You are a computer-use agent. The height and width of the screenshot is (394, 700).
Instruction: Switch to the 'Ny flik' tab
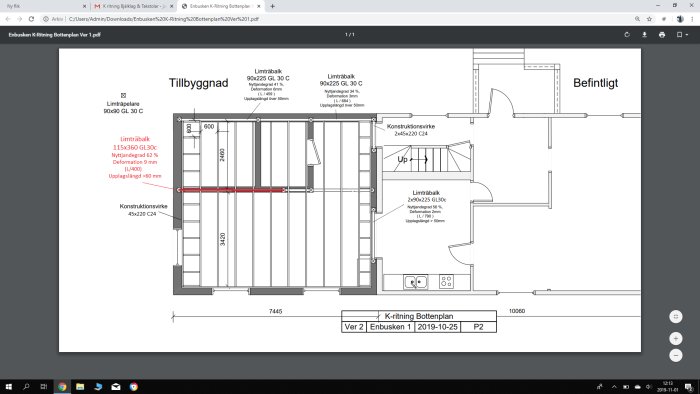pos(45,6)
